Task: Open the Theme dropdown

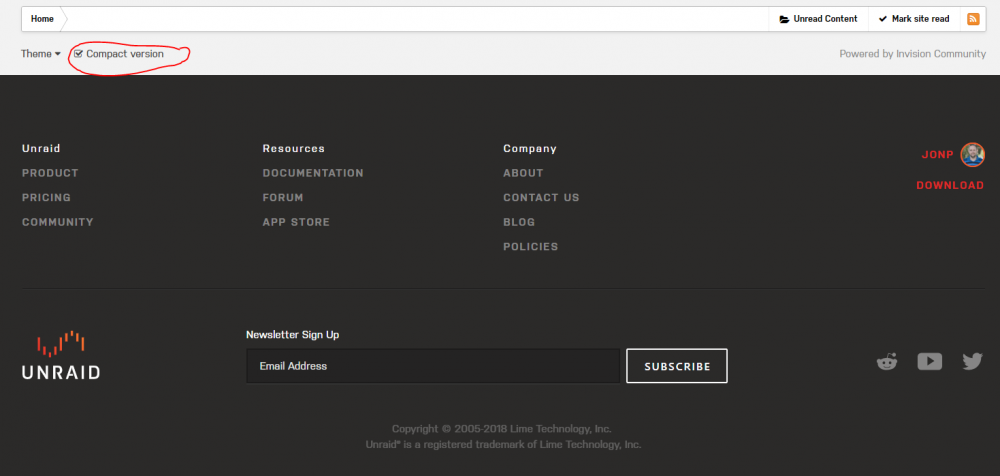Action: 41,54
